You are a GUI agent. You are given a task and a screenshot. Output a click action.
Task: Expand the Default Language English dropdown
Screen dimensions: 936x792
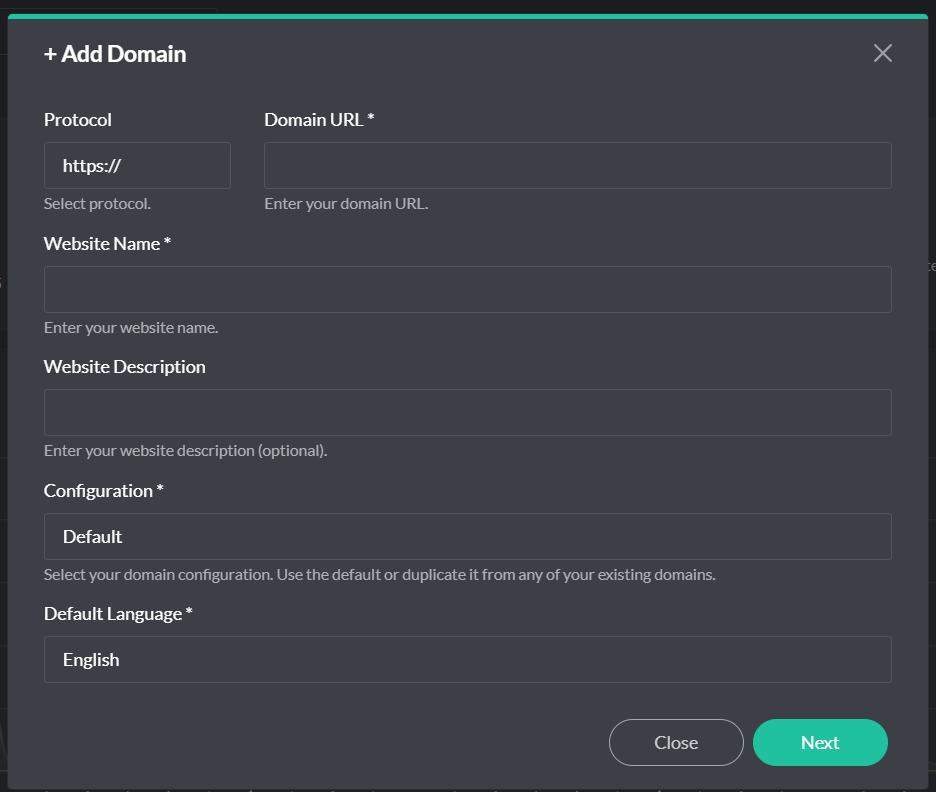tap(468, 660)
